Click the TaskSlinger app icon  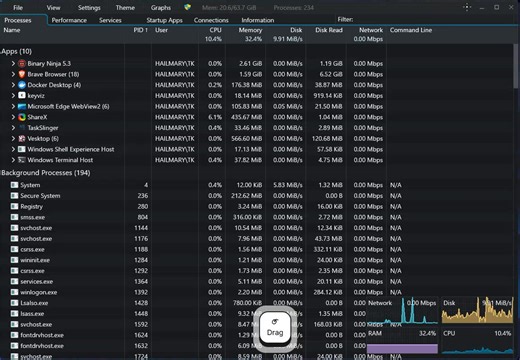22,128
